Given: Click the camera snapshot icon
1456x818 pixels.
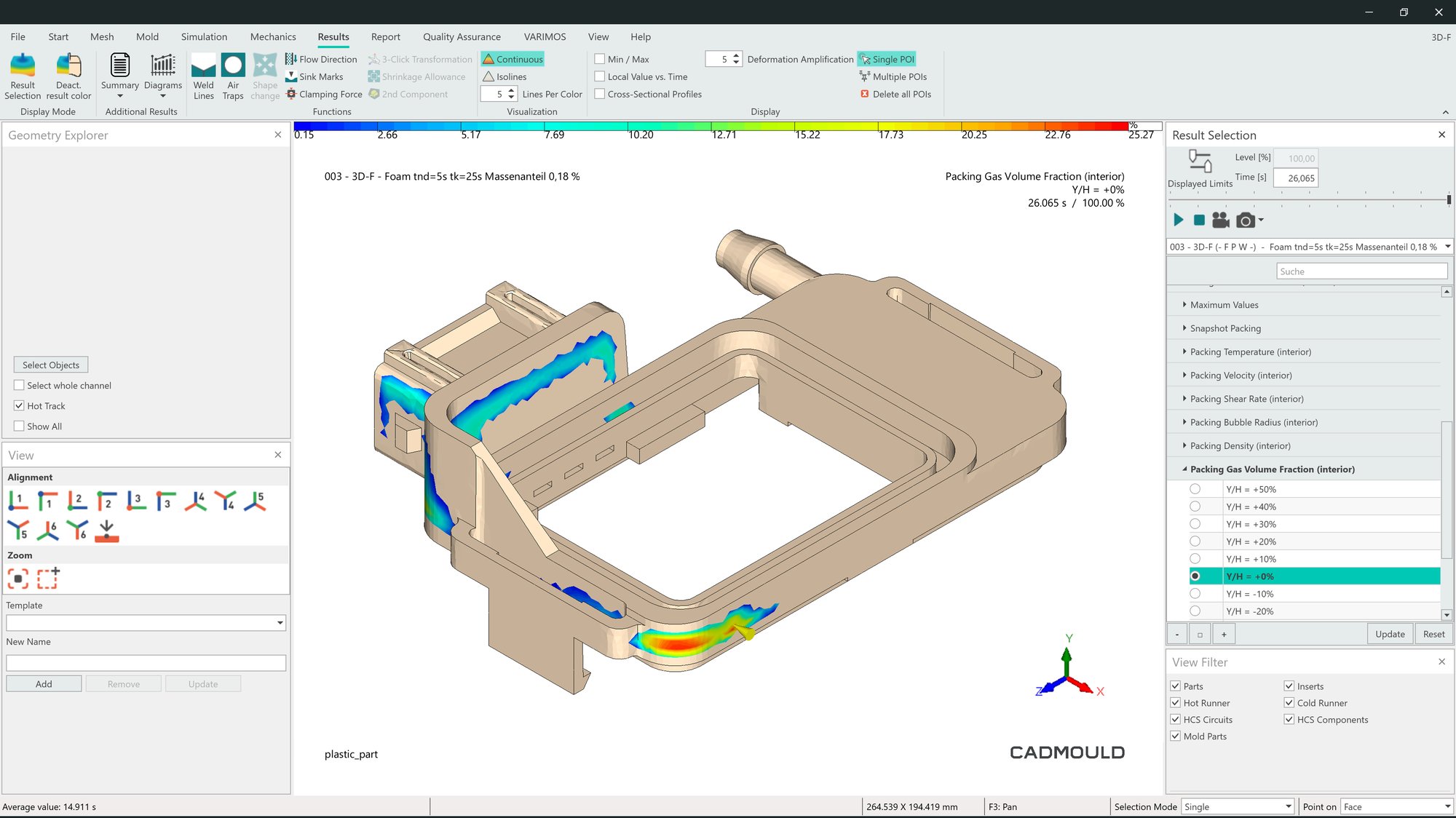Looking at the screenshot, I should click(1246, 221).
